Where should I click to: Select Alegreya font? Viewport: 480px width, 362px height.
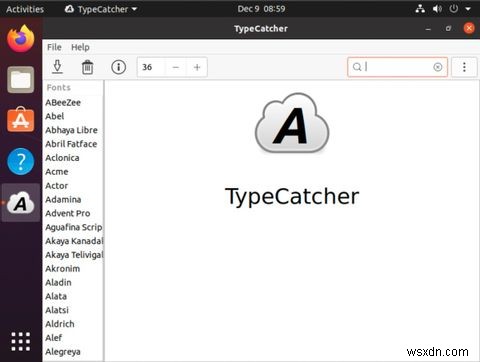coord(73,352)
